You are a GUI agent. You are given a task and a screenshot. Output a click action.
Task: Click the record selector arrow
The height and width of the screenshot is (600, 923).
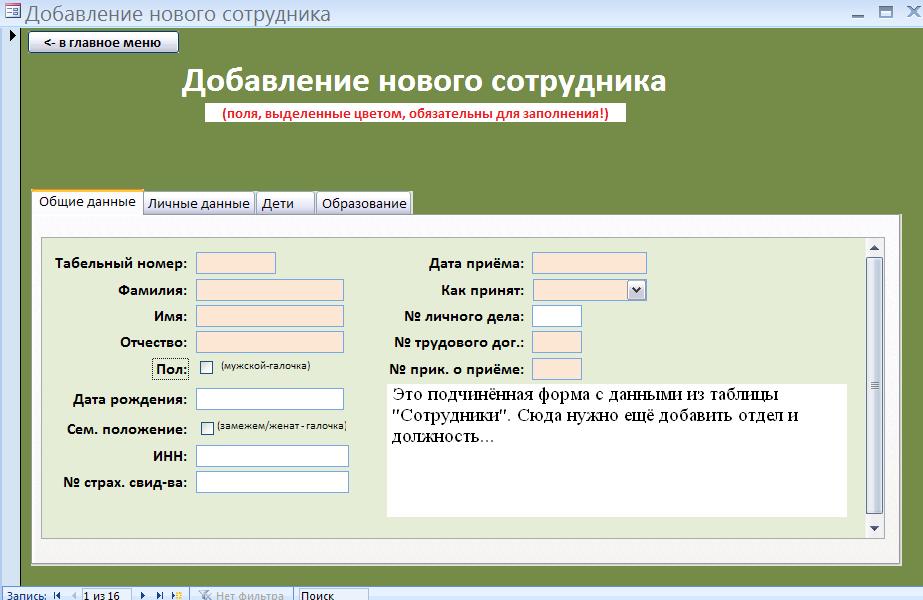tap(12, 35)
